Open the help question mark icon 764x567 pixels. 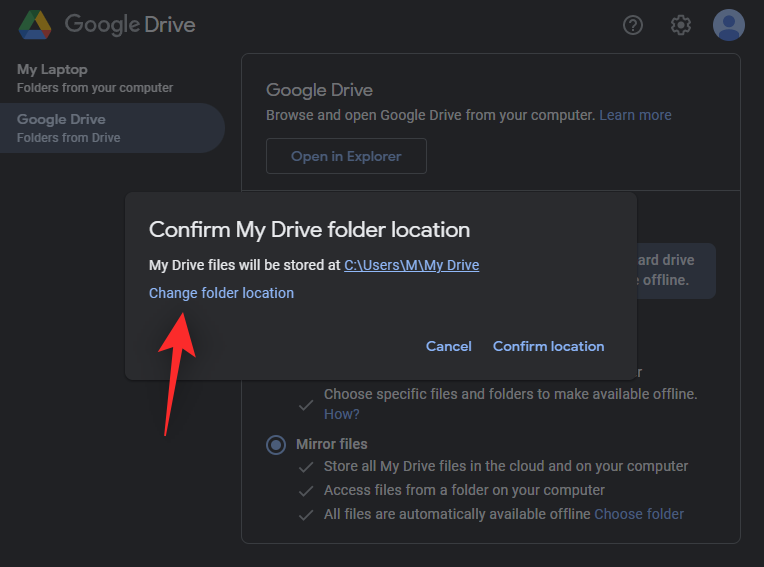point(632,25)
